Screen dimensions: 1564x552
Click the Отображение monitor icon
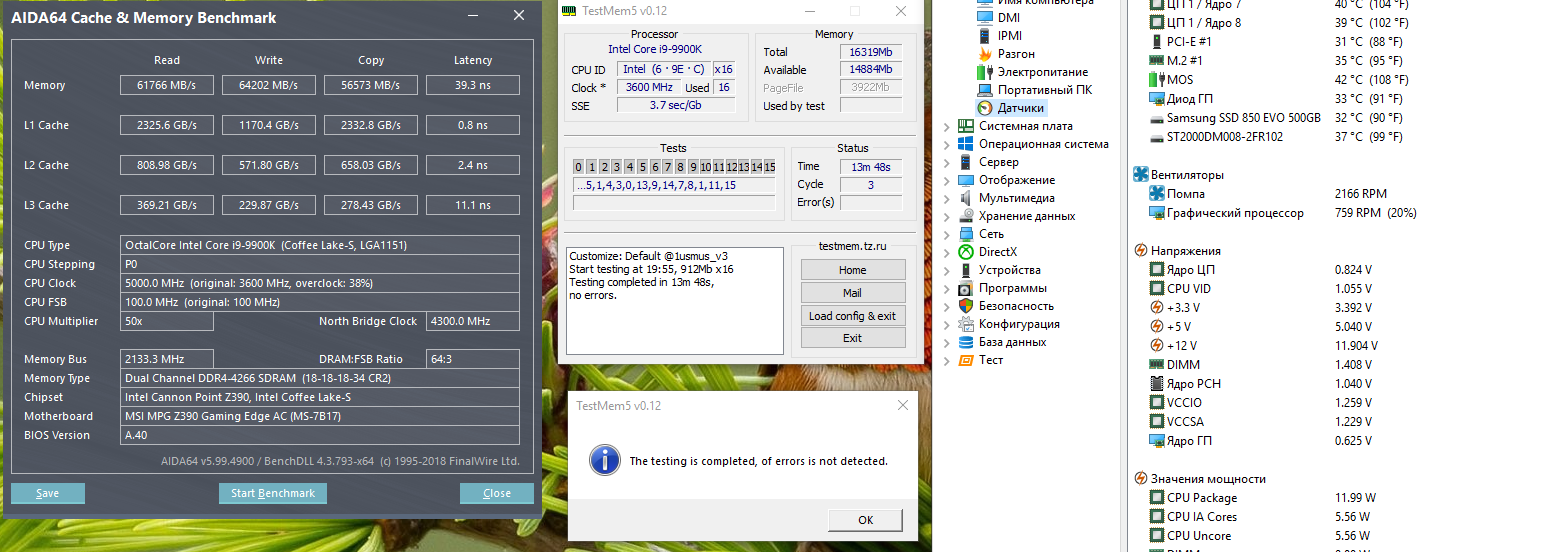pos(966,180)
